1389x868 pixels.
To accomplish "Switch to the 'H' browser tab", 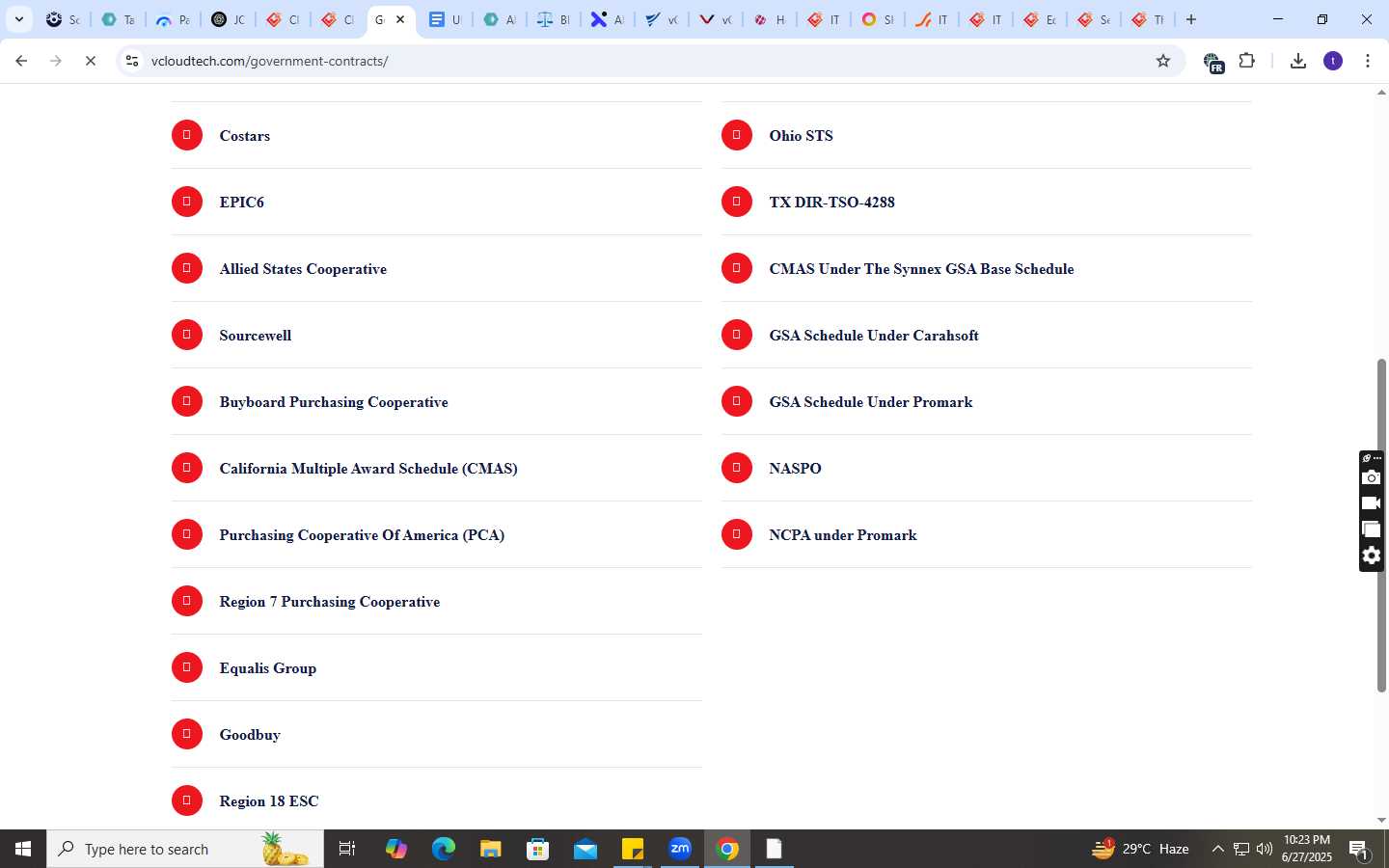I will pyautogui.click(x=770, y=19).
